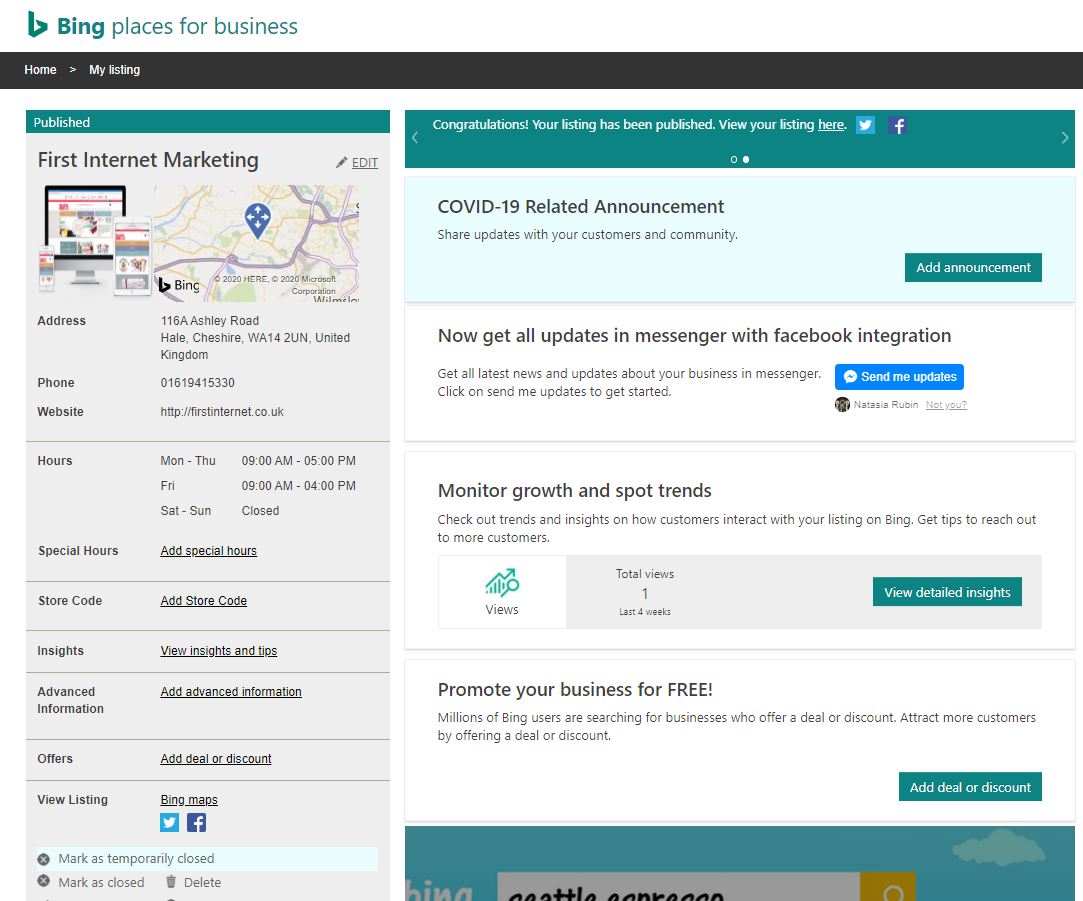The image size is (1083, 901).
Task: Click the Bing places for business logo
Action: (162, 25)
